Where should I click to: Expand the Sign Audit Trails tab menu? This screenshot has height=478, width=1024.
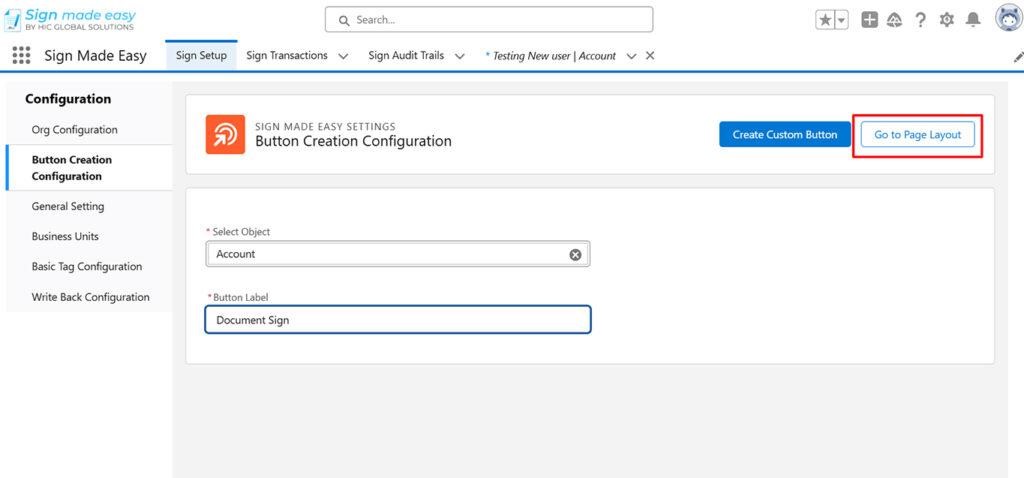[459, 56]
